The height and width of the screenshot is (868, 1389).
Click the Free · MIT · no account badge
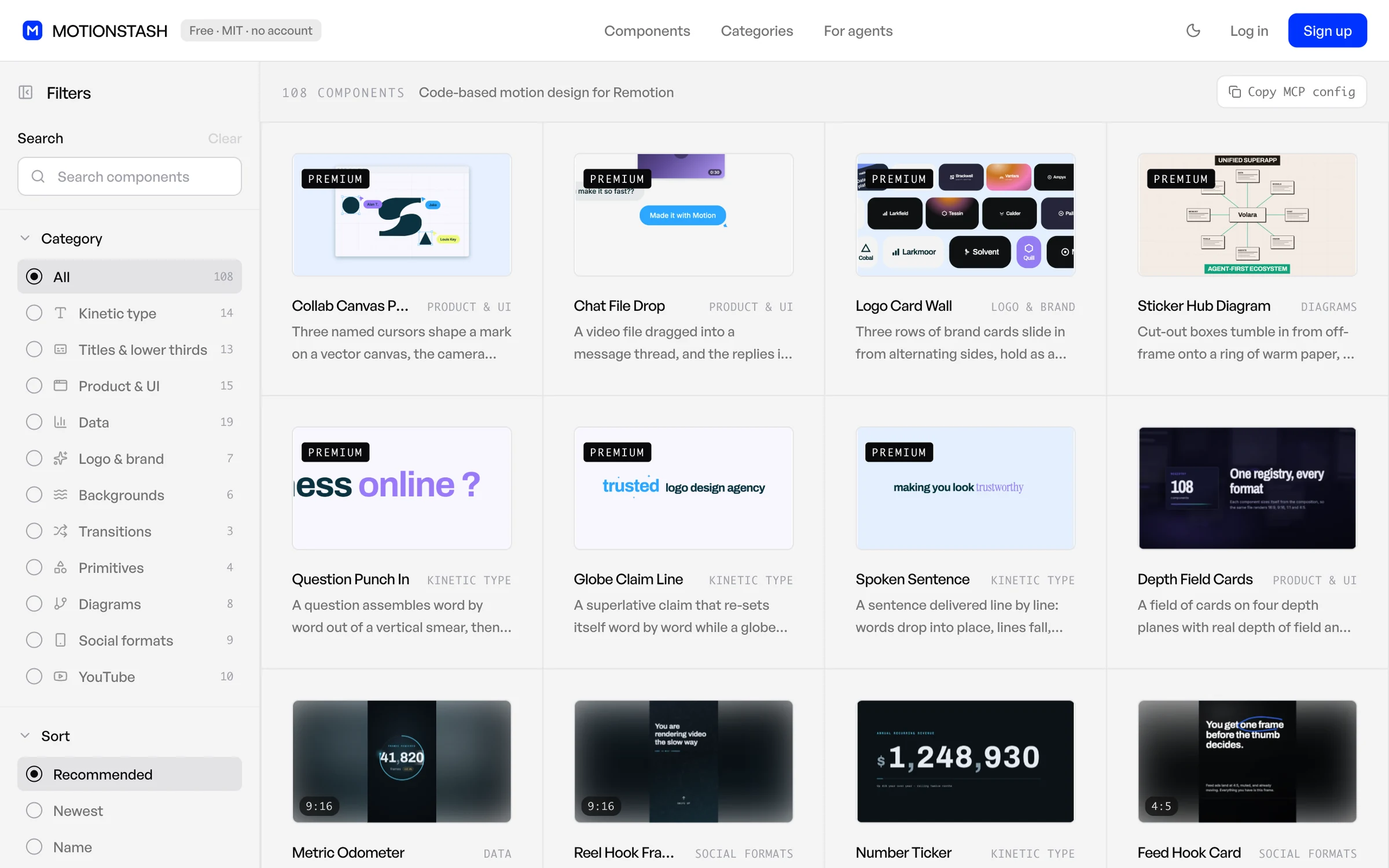[x=251, y=31]
